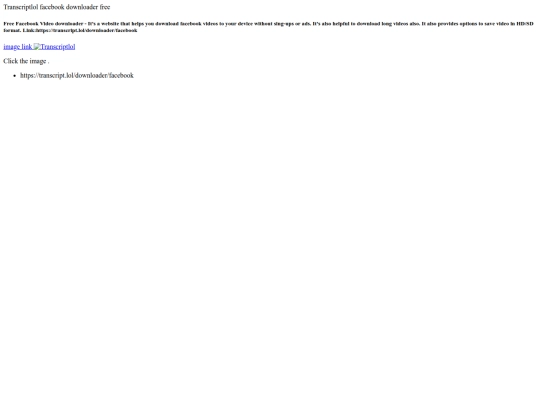Screen dimensions: 540x405
Task: Click "format." starting the second bold line
Action: [12, 30]
